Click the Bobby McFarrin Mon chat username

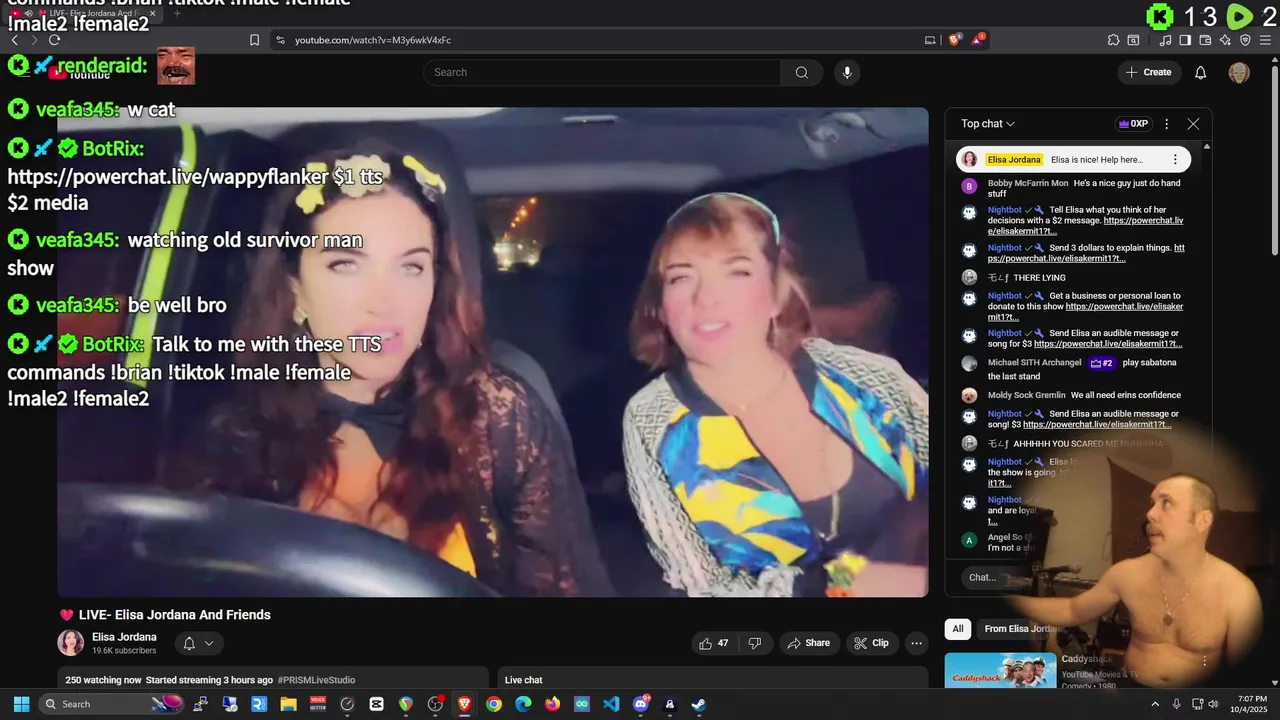point(1028,183)
